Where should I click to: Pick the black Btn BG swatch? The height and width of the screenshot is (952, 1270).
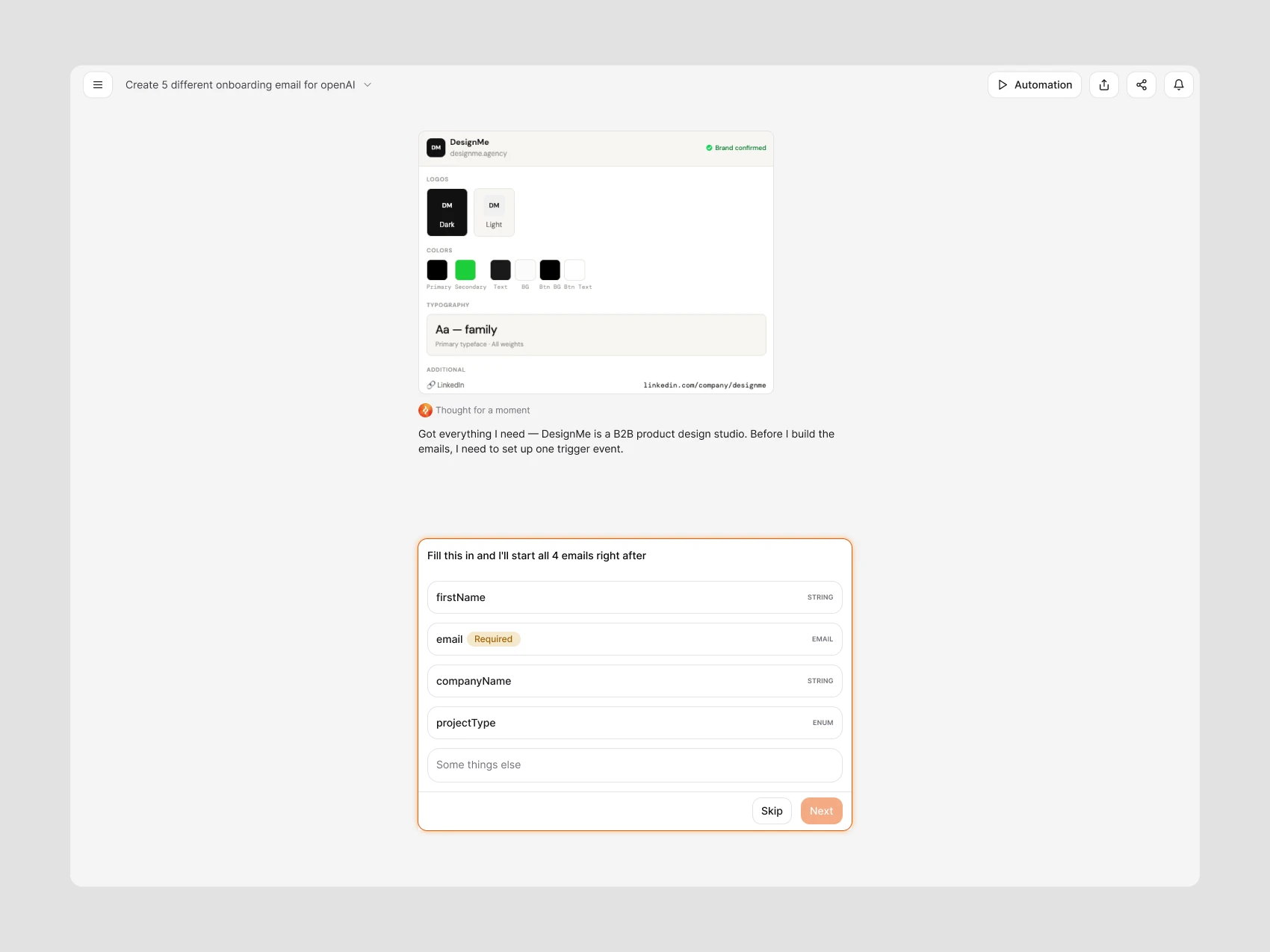coord(550,270)
